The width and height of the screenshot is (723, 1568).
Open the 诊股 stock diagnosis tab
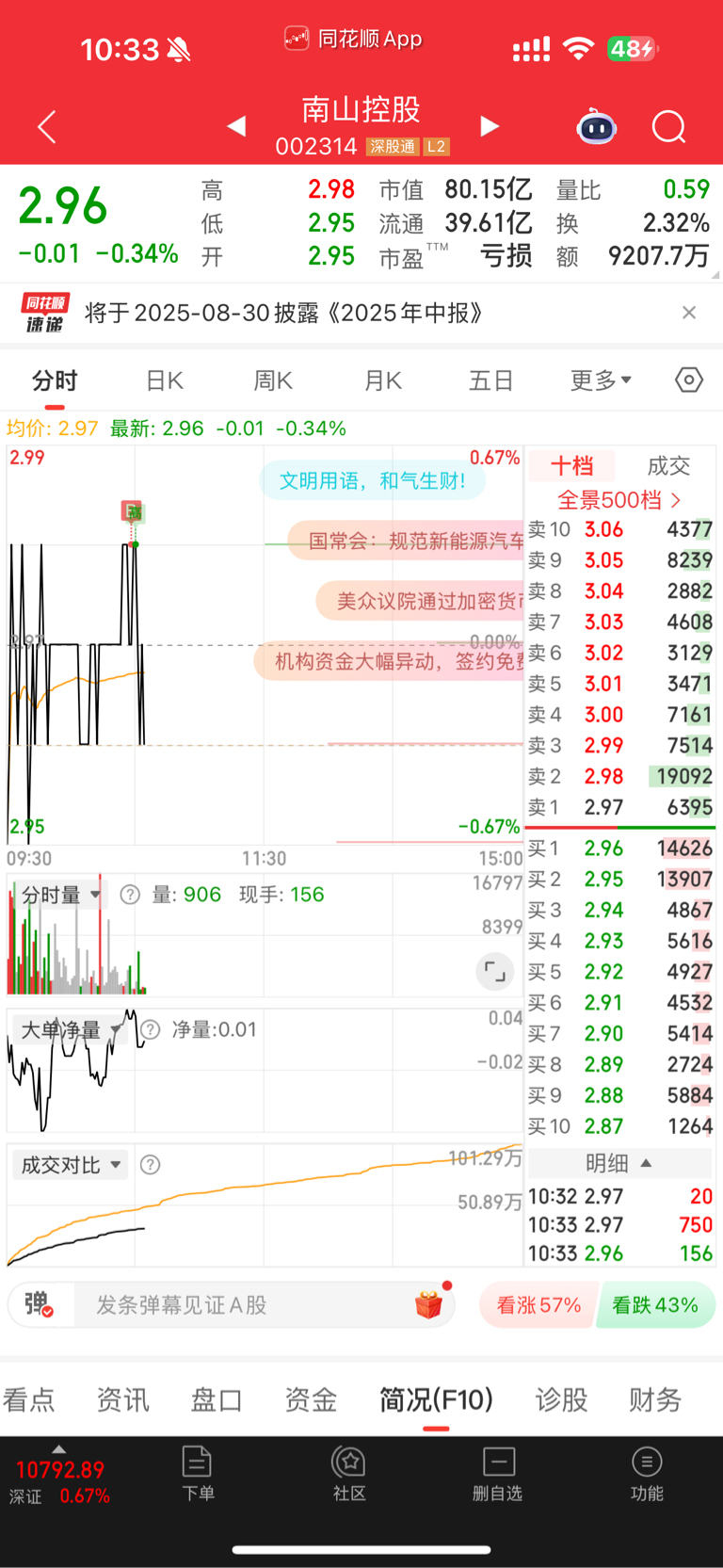pos(561,1399)
